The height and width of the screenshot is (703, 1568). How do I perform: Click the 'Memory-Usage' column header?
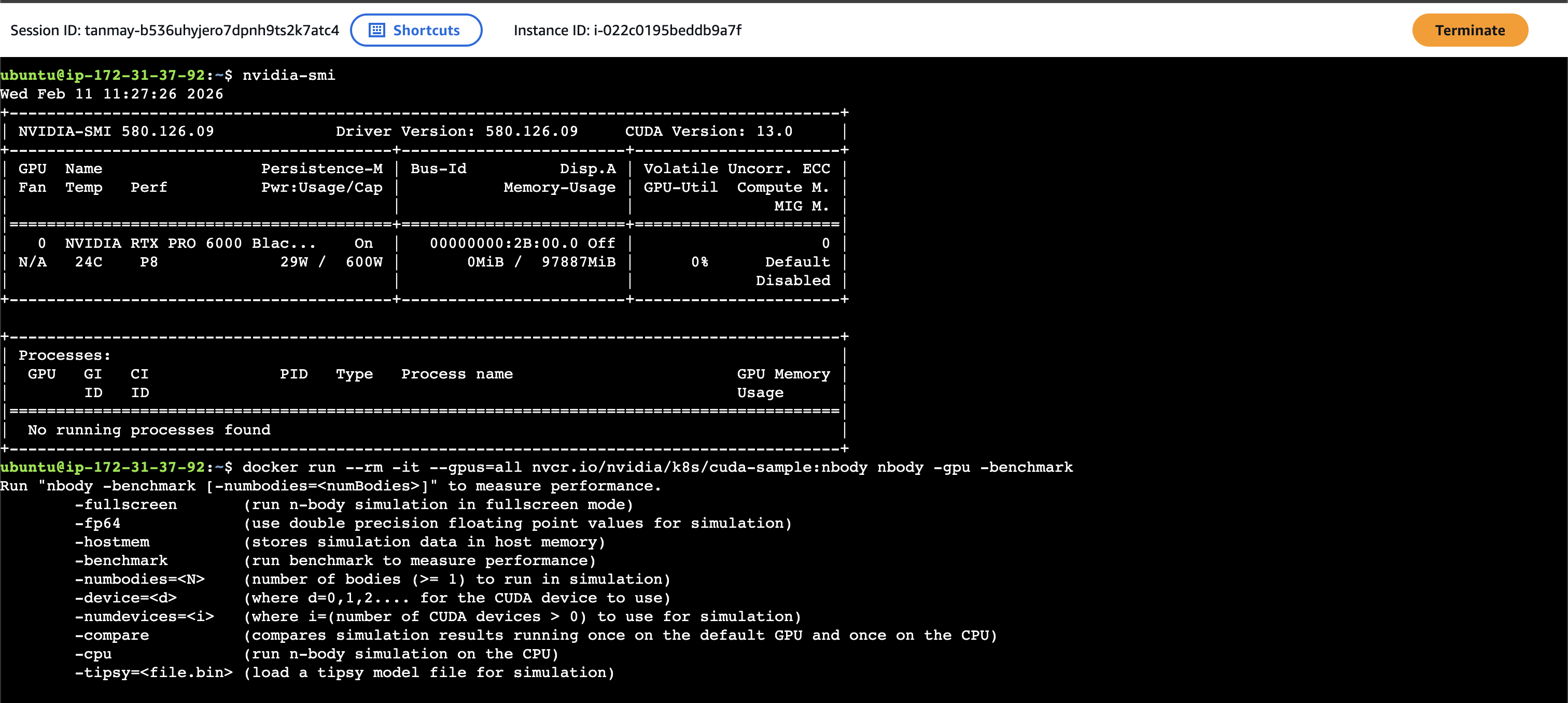[559, 188]
